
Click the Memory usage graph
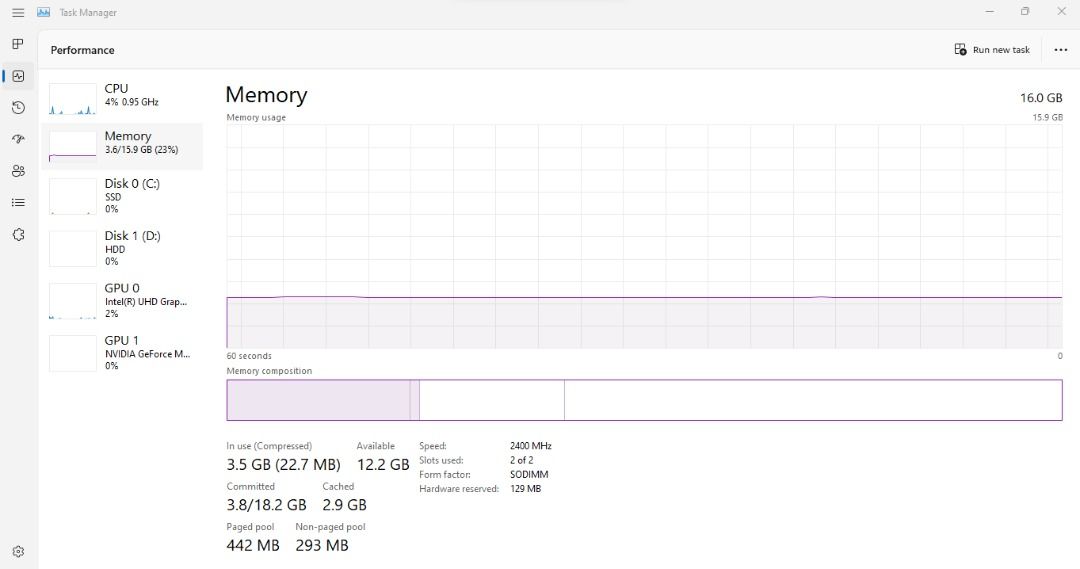click(644, 236)
